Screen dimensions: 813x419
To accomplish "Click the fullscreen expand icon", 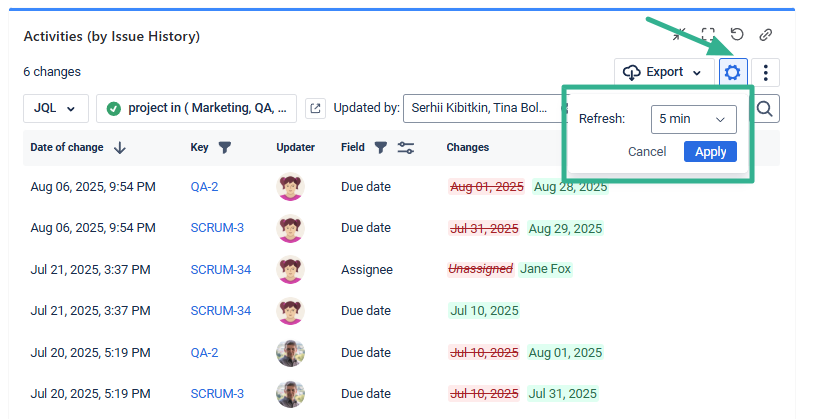I will [708, 35].
